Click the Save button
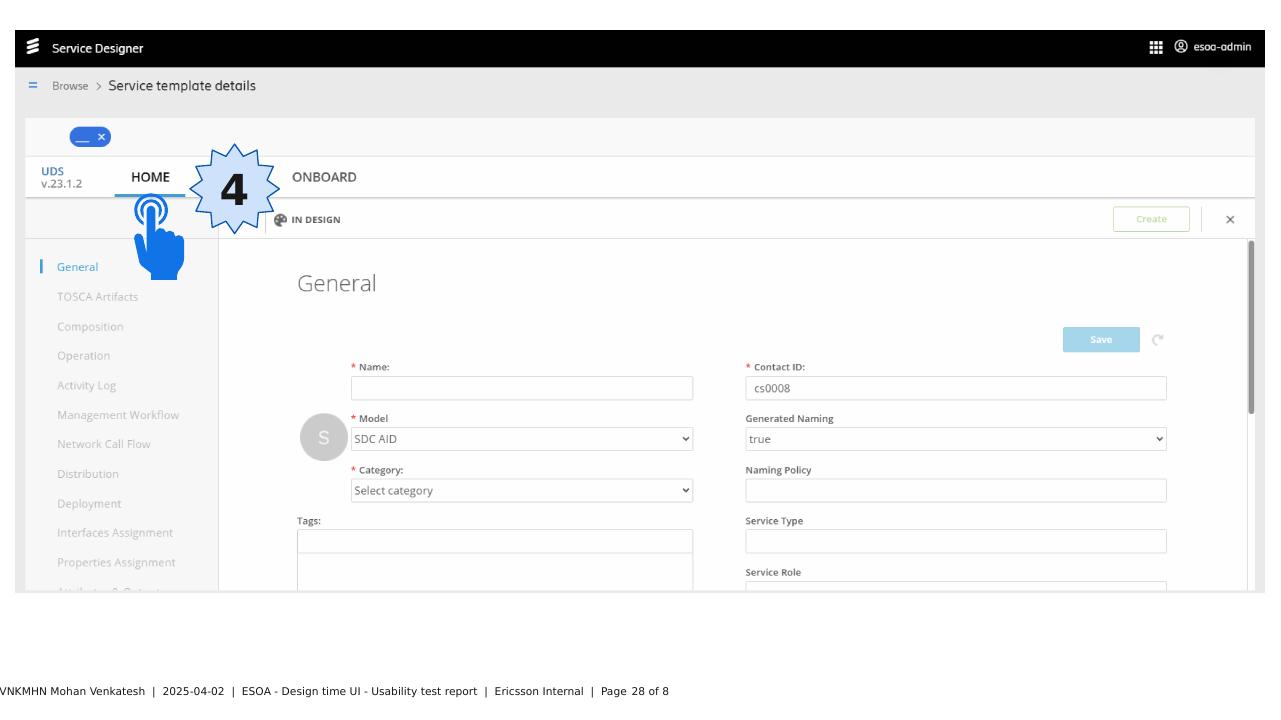 pyautogui.click(x=1101, y=340)
